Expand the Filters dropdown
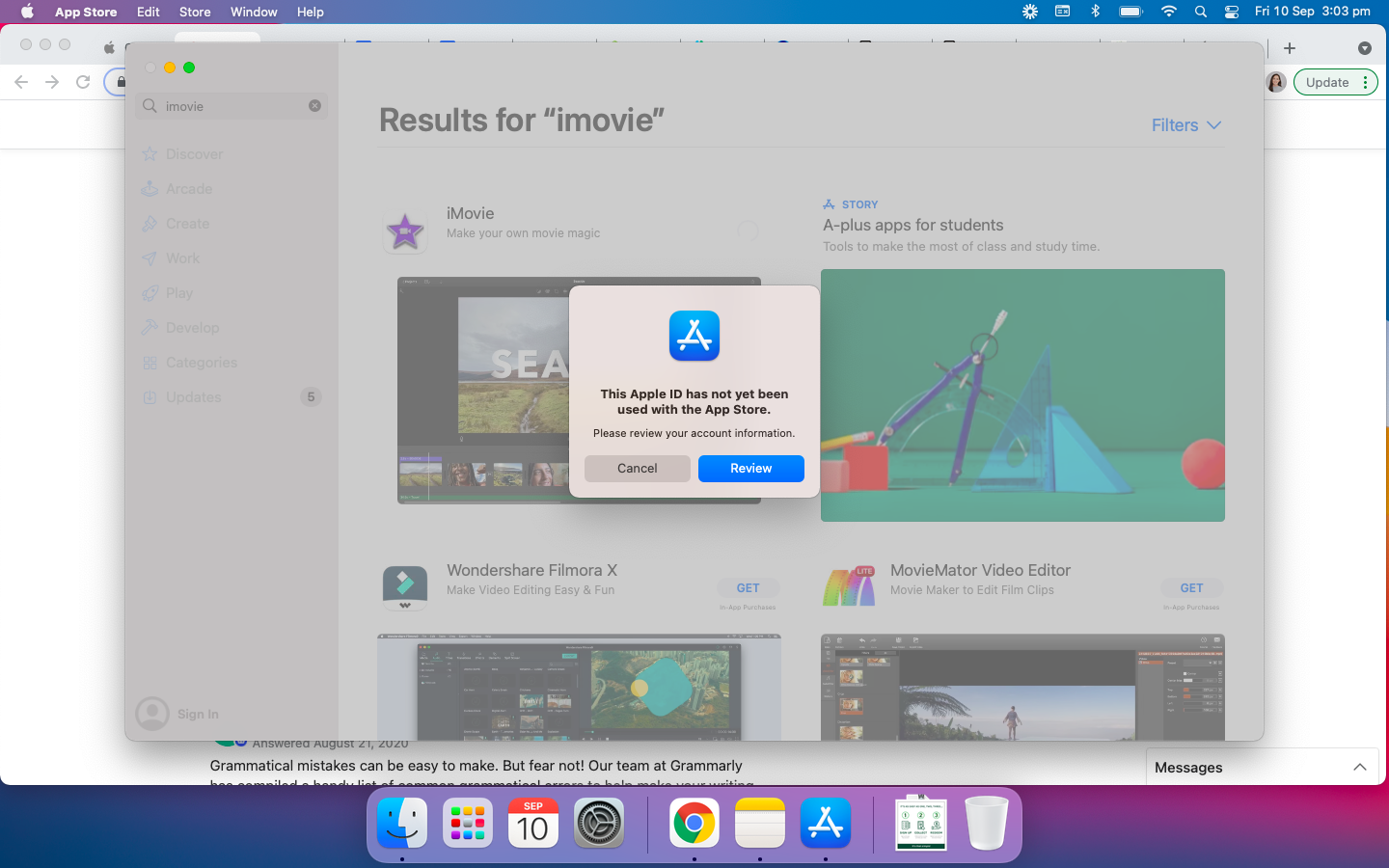This screenshot has width=1389, height=868. click(1186, 125)
